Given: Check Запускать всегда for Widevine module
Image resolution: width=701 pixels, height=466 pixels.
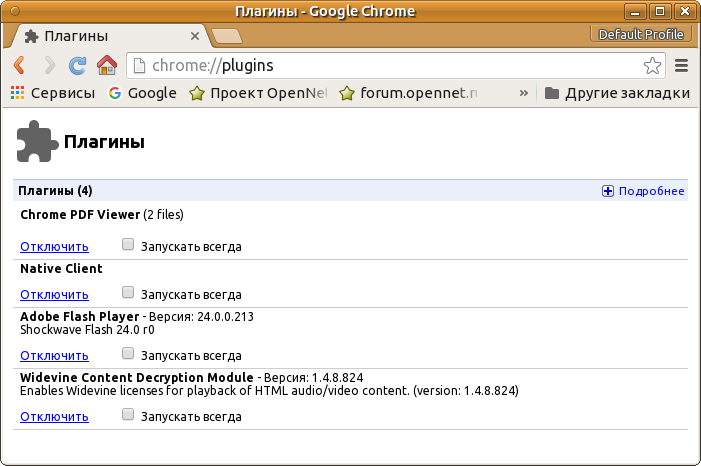Looking at the screenshot, I should click(128, 415).
